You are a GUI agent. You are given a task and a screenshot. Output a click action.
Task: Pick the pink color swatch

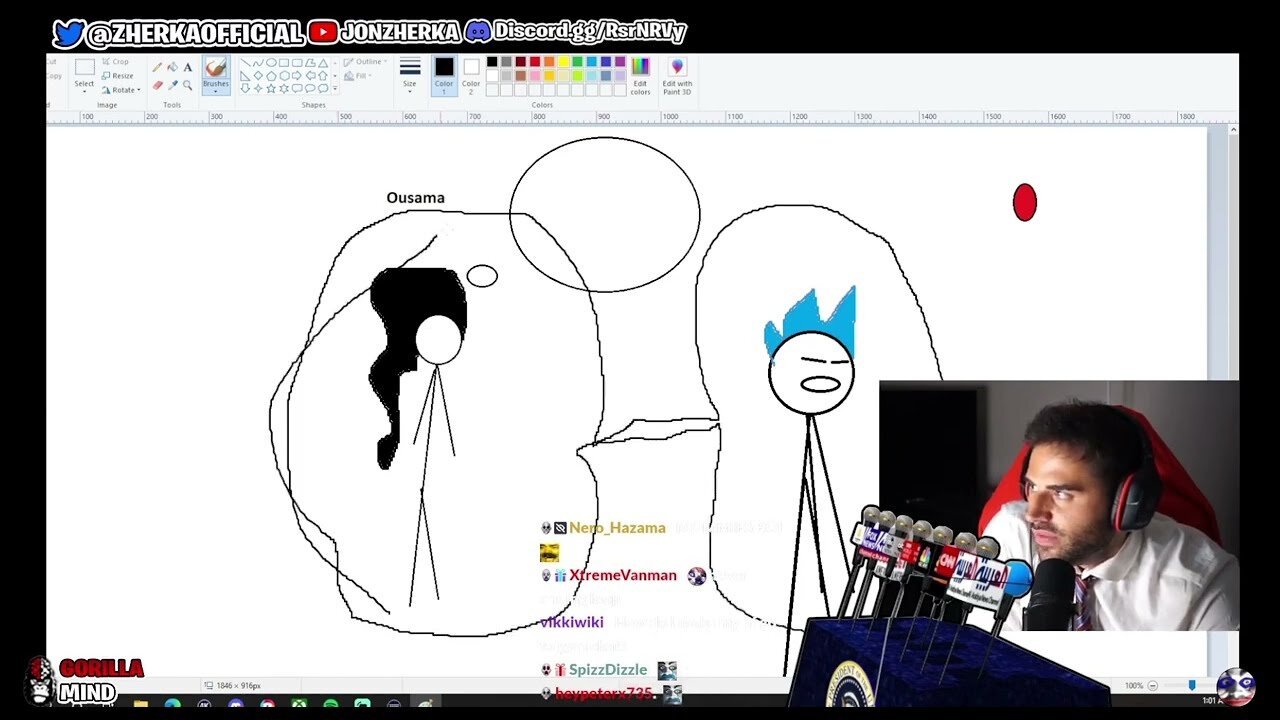pos(535,75)
